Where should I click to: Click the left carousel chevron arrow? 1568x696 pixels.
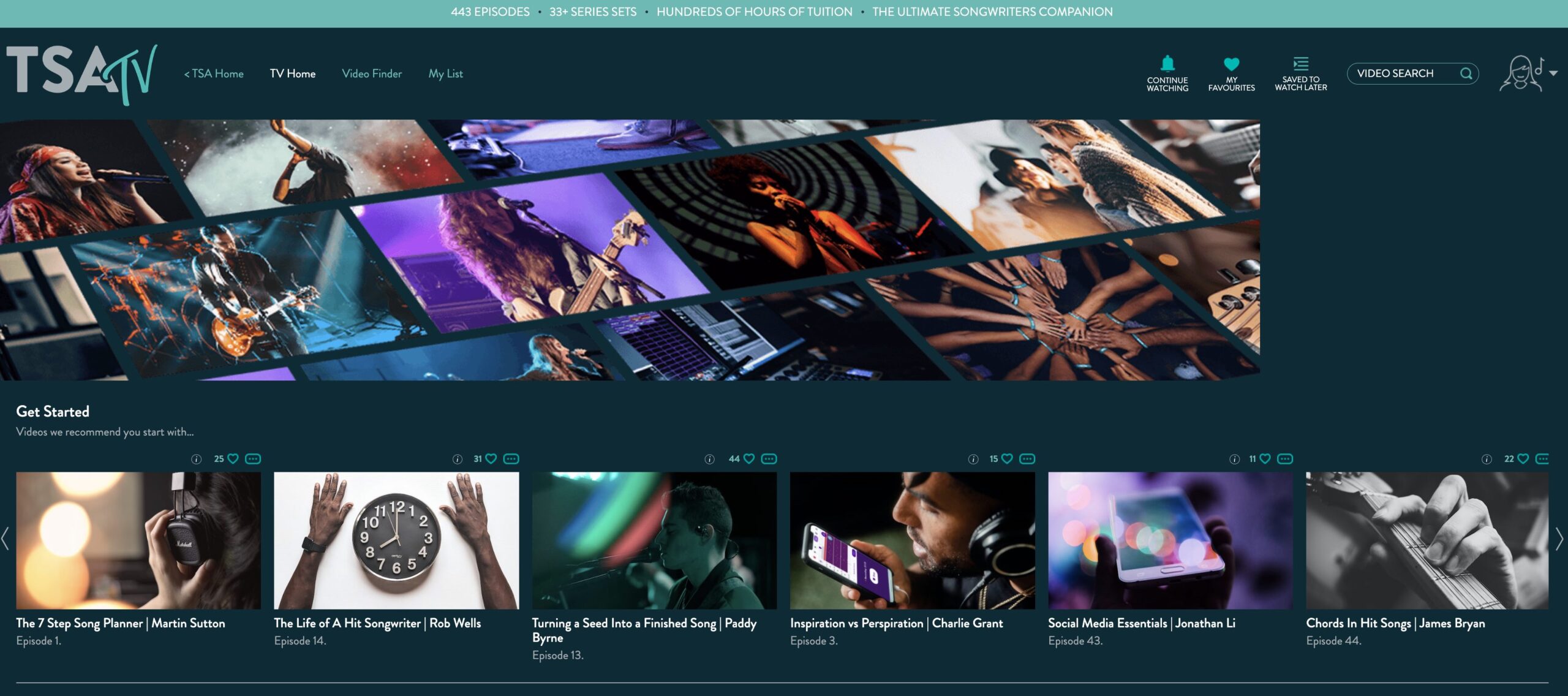coord(6,539)
